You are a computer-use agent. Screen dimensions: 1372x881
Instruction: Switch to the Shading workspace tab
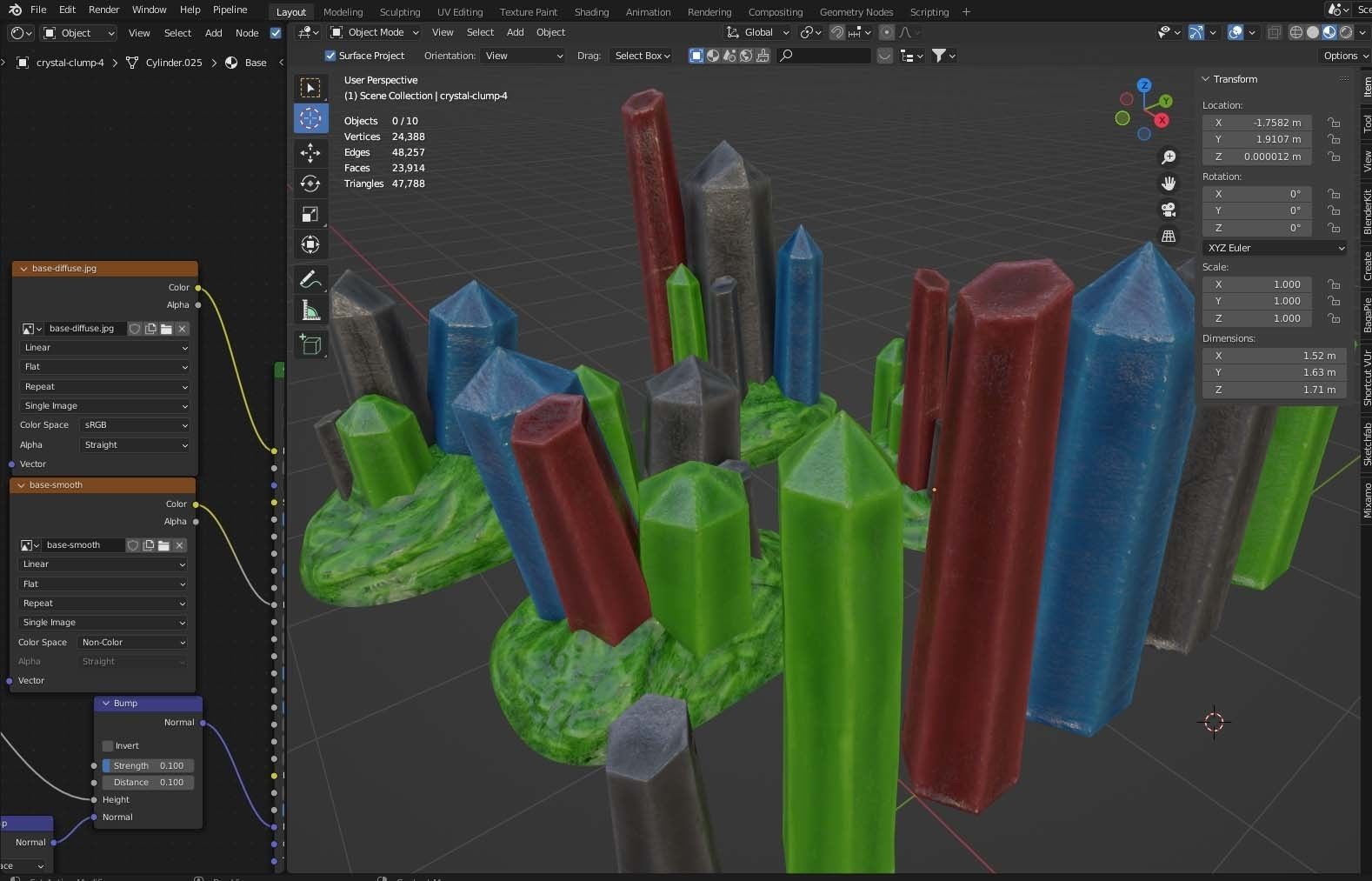tap(591, 12)
